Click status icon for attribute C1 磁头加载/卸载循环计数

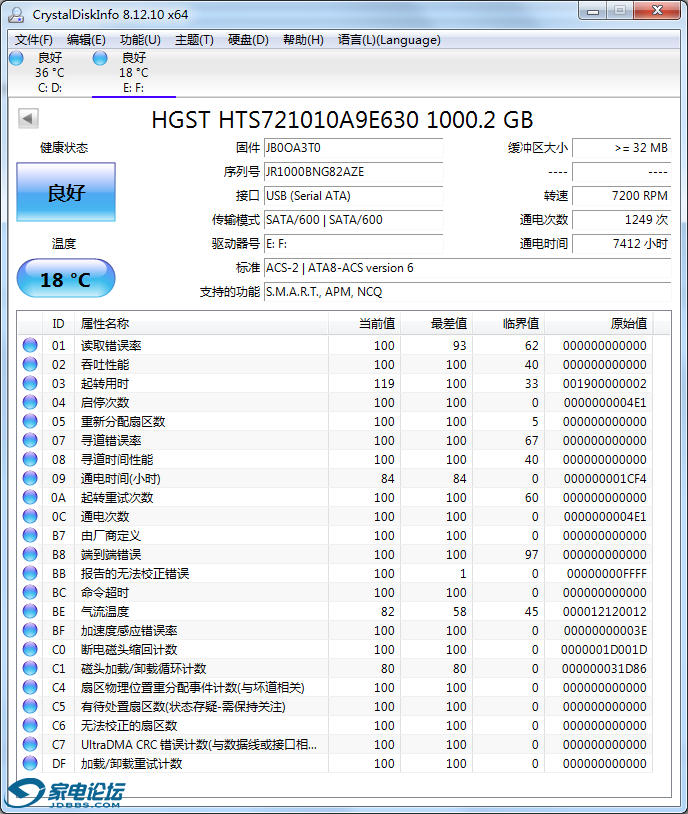coord(30,668)
